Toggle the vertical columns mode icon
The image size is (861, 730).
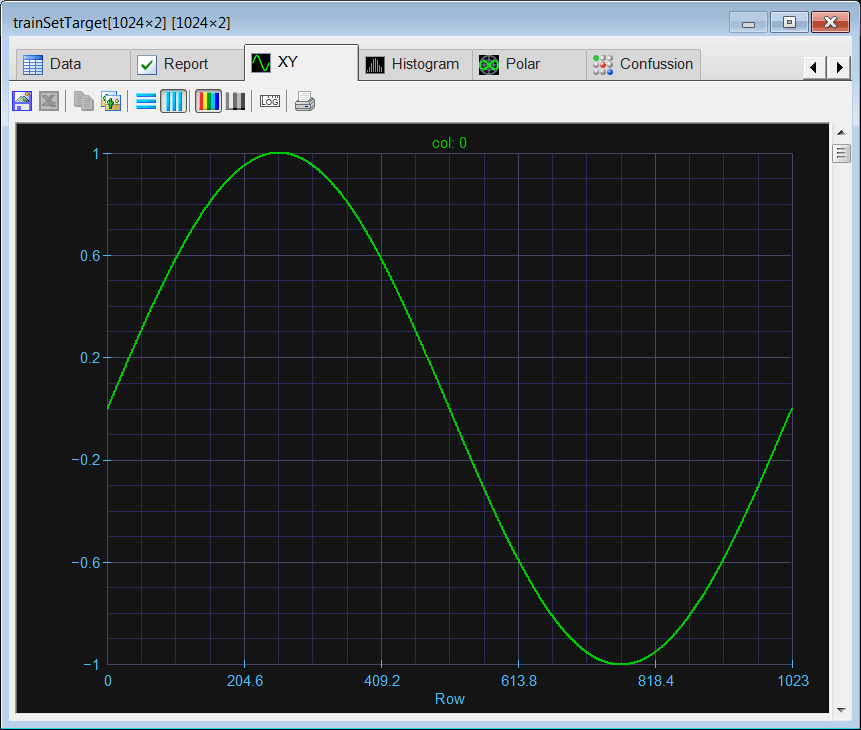pyautogui.click(x=174, y=101)
